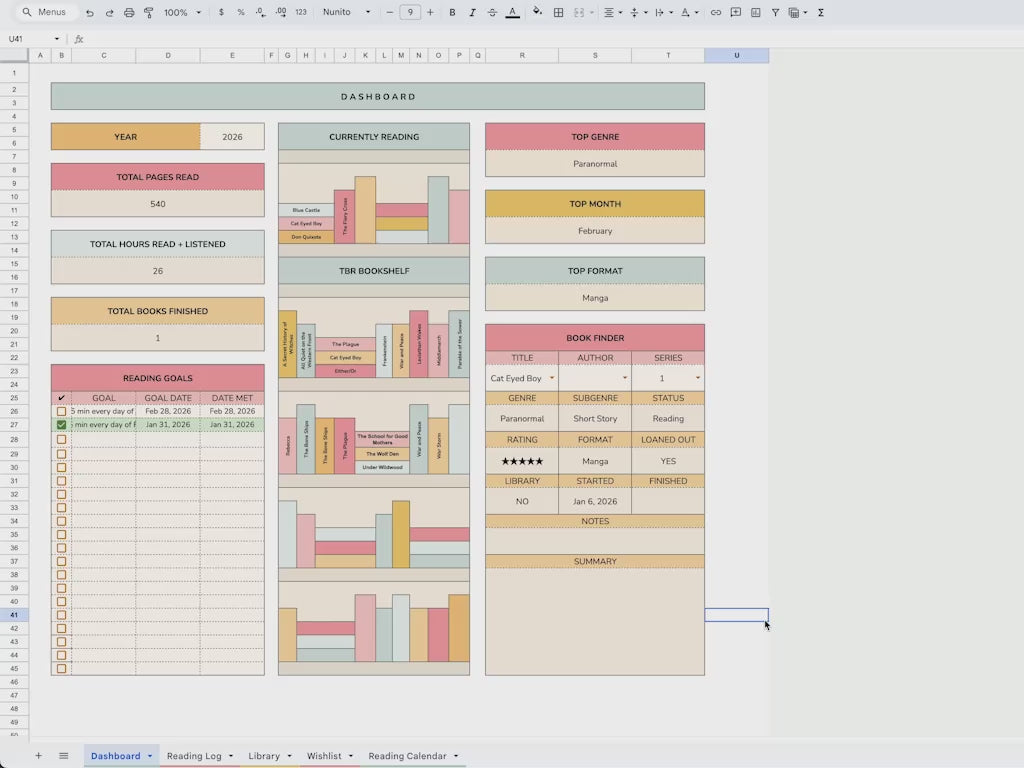Image resolution: width=1024 pixels, height=768 pixels.
Task: Apply strikethrough formatting
Action: [492, 13]
